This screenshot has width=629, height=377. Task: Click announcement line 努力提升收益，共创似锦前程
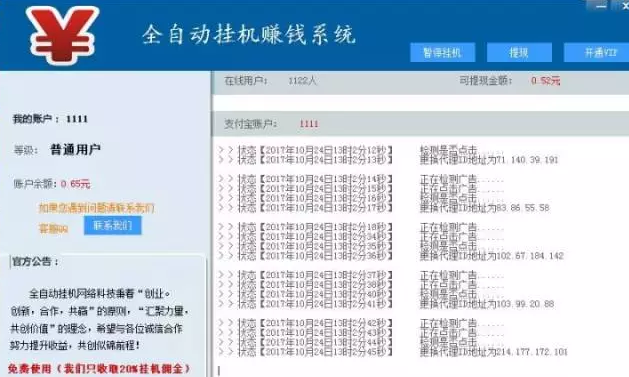click(x=75, y=345)
